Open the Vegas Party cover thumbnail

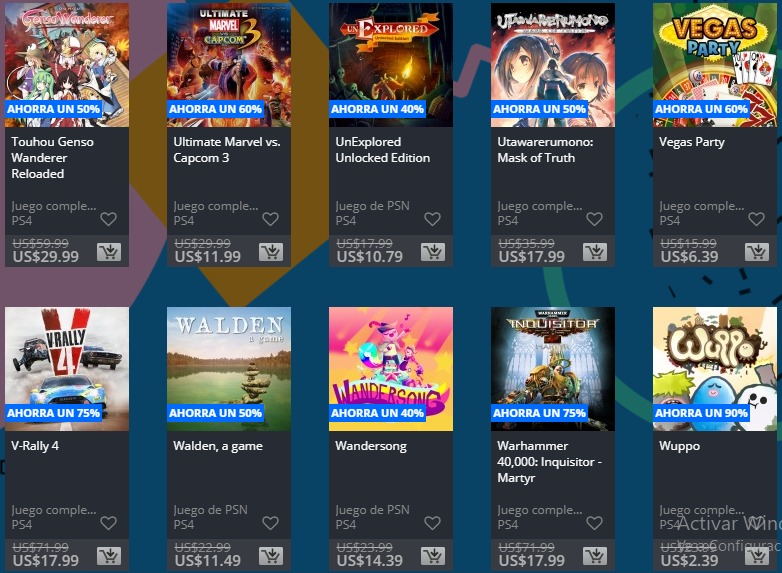715,65
